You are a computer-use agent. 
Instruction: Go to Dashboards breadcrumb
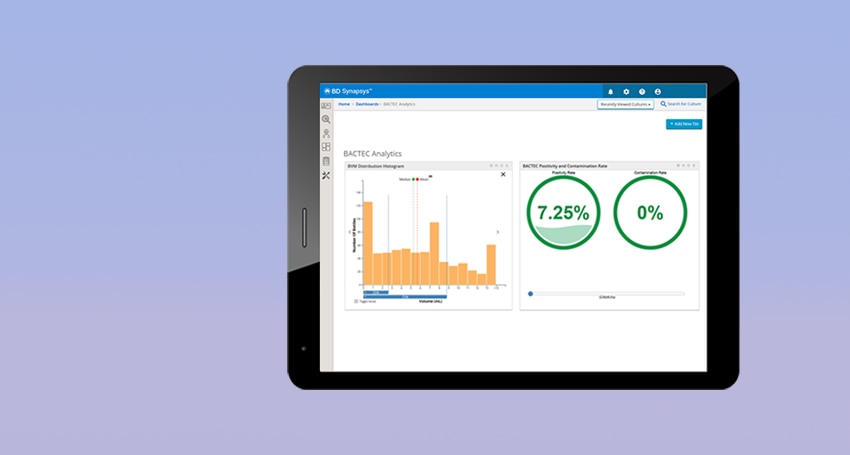coord(367,104)
